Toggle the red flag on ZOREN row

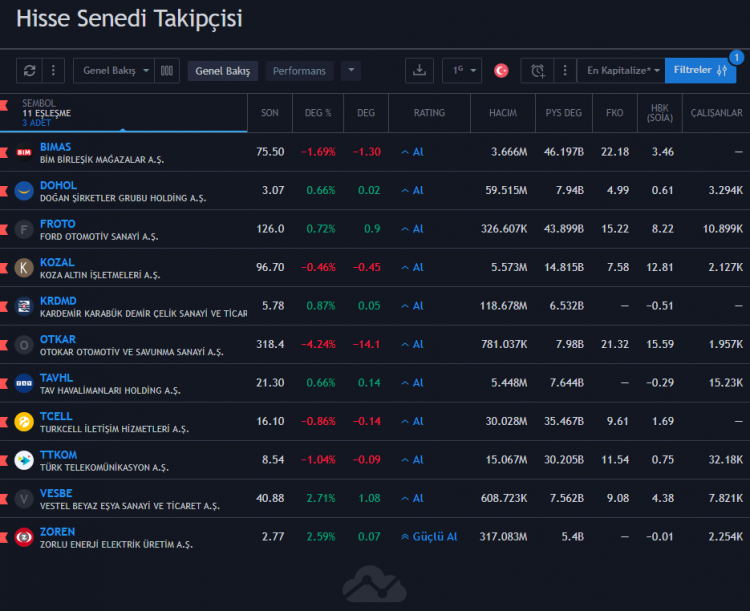[4, 537]
